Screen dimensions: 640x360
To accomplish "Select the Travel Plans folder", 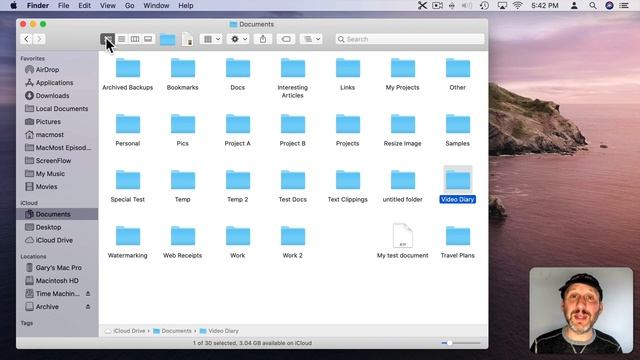I will [458, 242].
